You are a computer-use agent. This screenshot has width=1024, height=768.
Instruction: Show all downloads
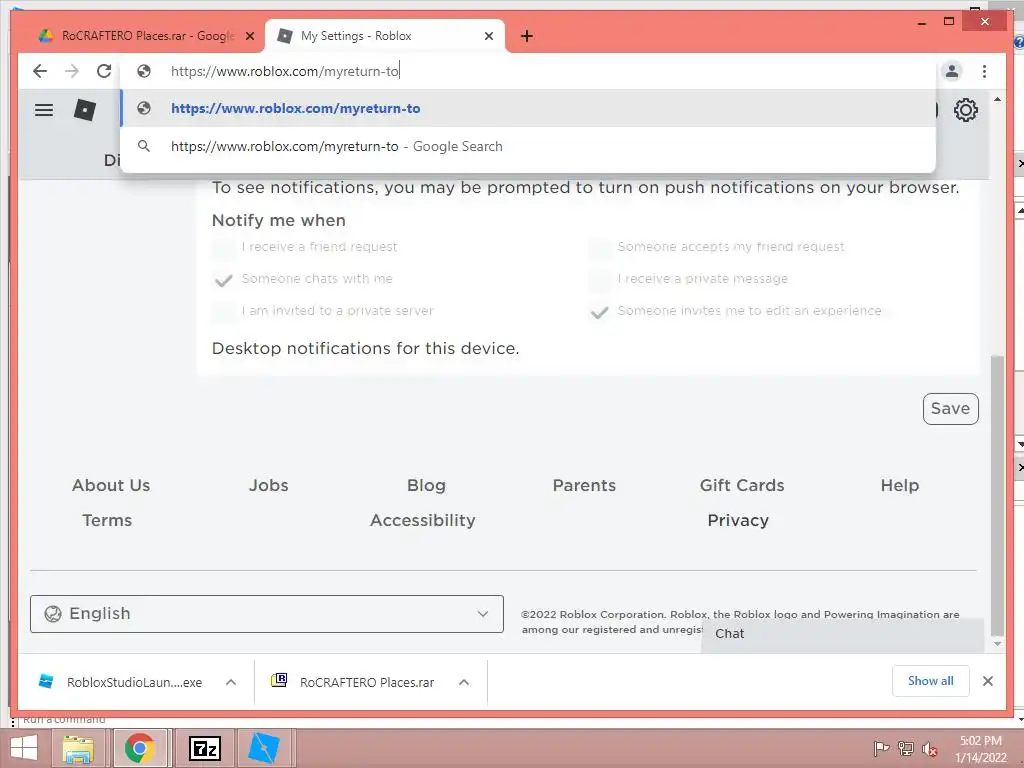931,681
